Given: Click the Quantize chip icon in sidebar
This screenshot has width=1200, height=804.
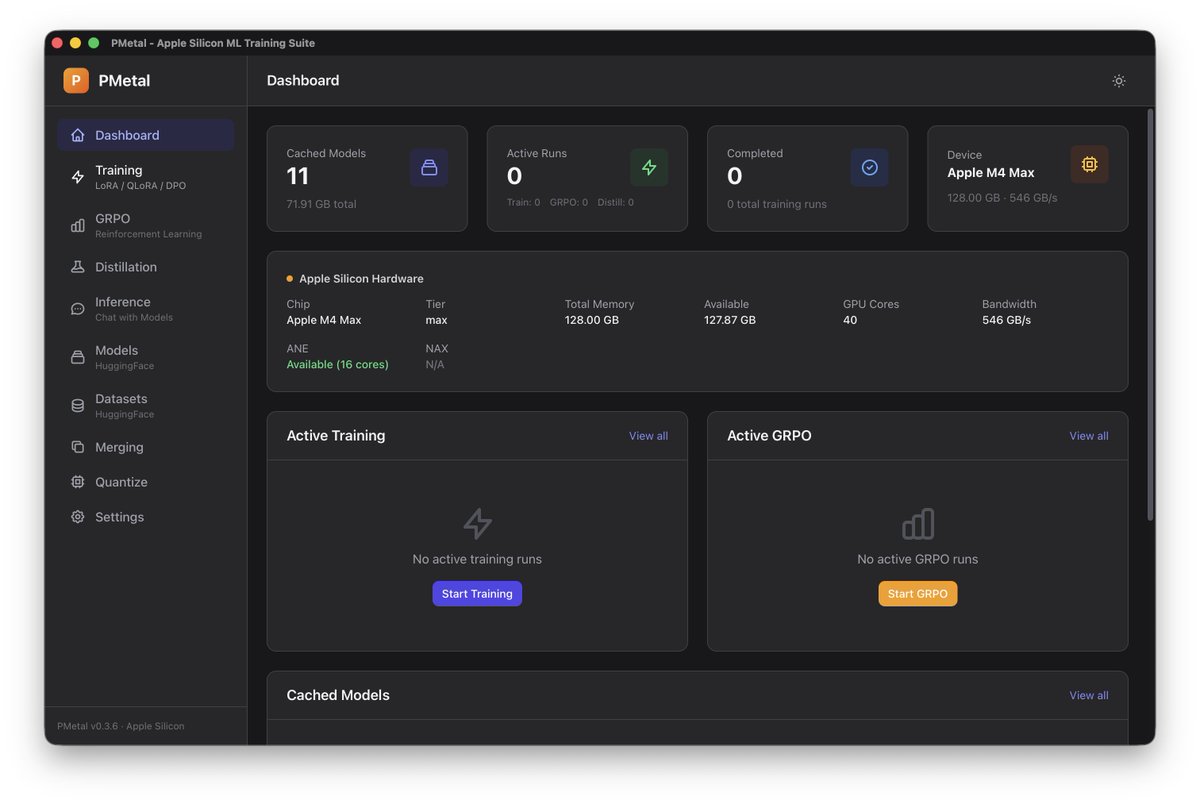Looking at the screenshot, I should [x=78, y=482].
